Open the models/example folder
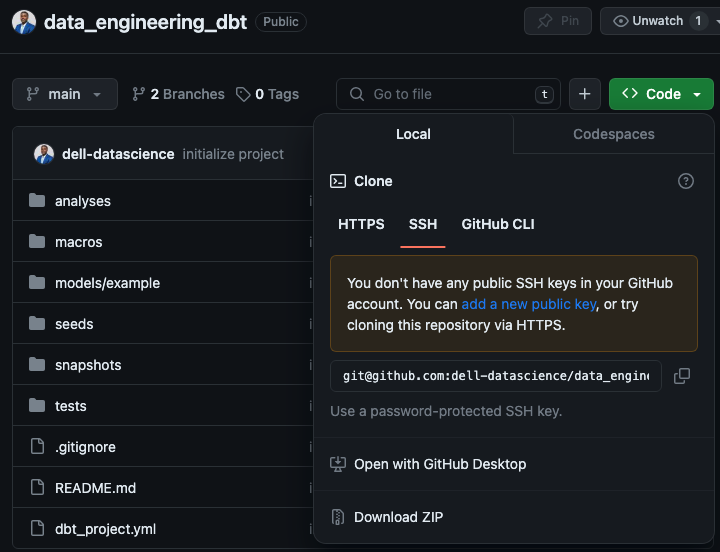Screen dimensions: 720x552 (x=107, y=283)
